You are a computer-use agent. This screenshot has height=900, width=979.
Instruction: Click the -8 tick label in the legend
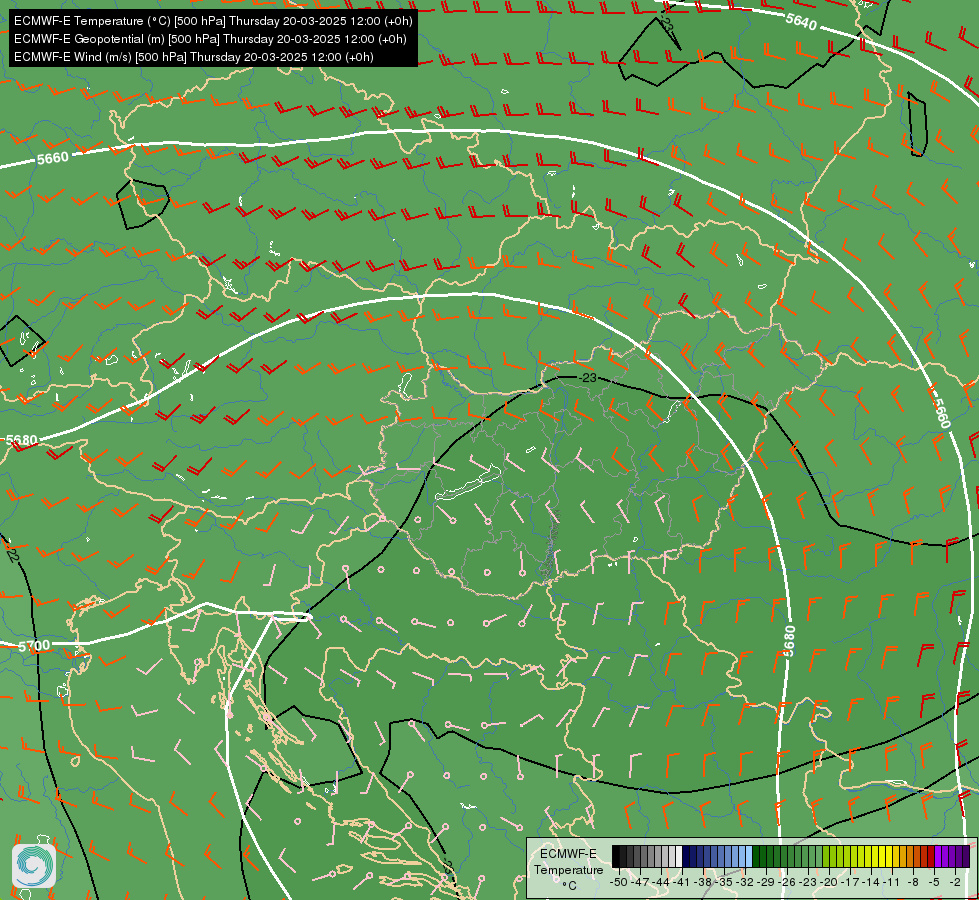tap(914, 882)
